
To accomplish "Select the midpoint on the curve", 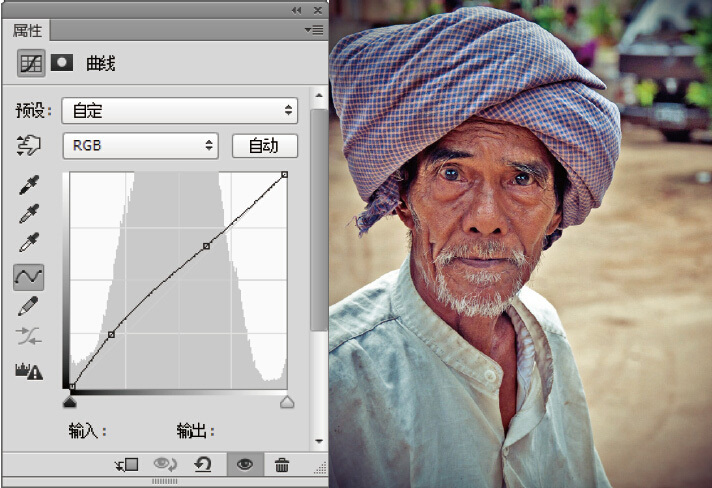I will (206, 245).
